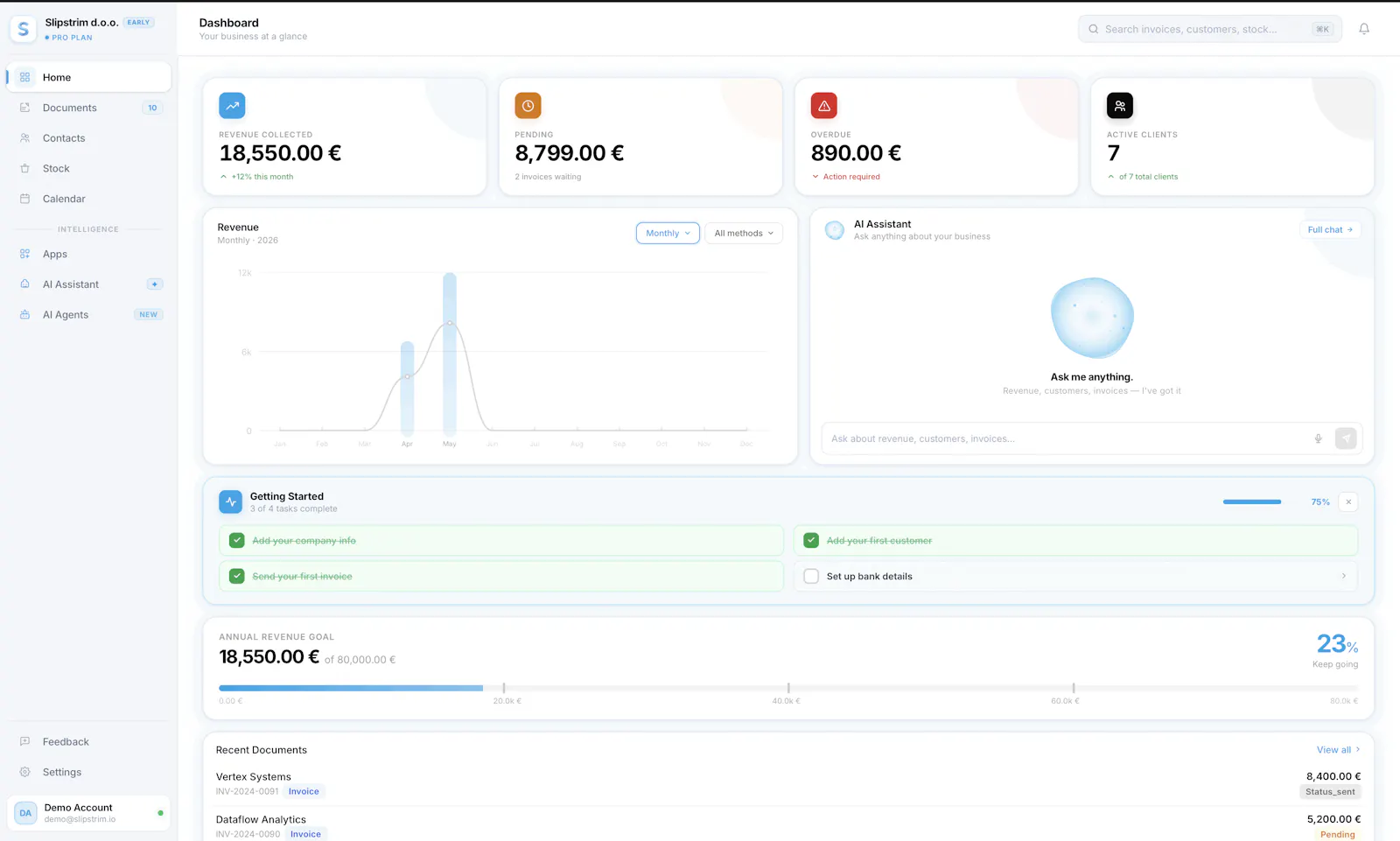
Task: Click the search magnifier icon
Action: [x=1093, y=29]
